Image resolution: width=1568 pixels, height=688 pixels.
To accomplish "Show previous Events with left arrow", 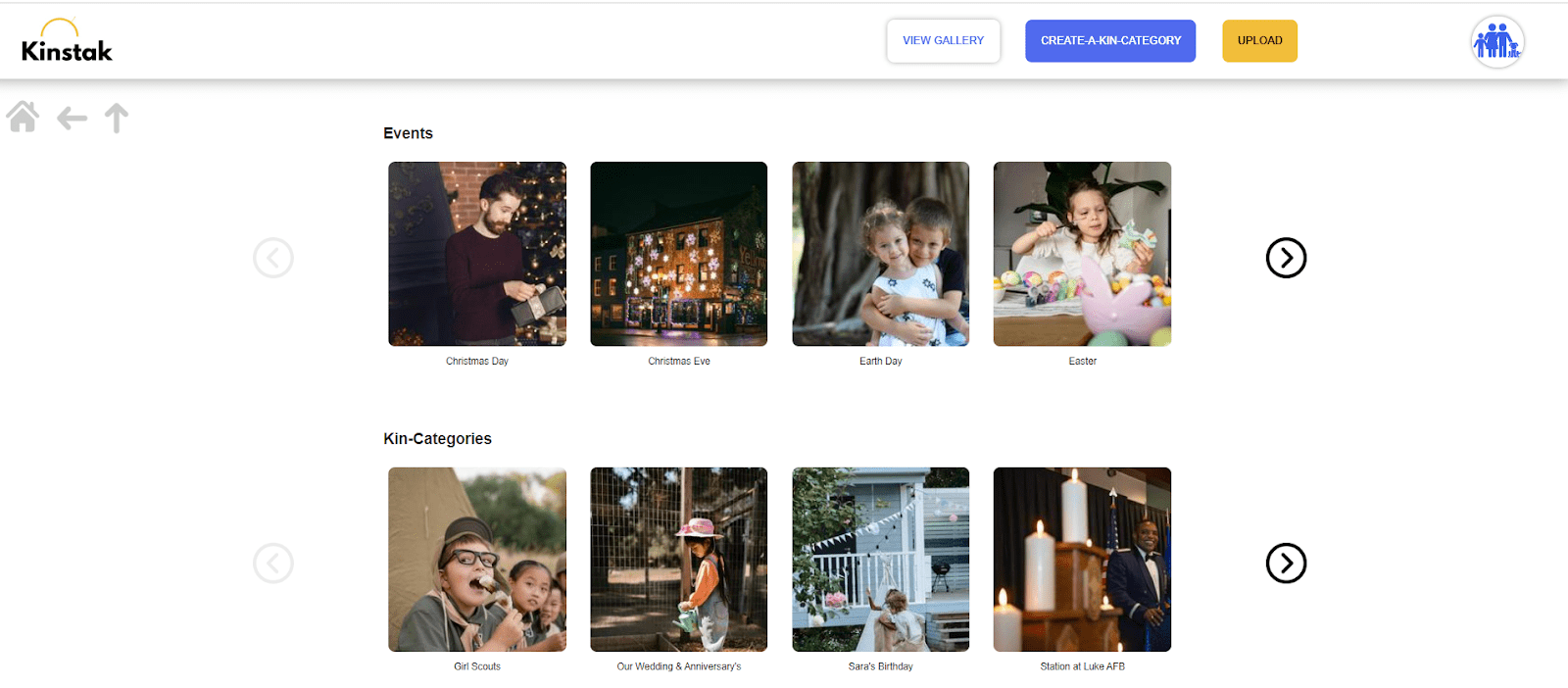I will pos(273,258).
